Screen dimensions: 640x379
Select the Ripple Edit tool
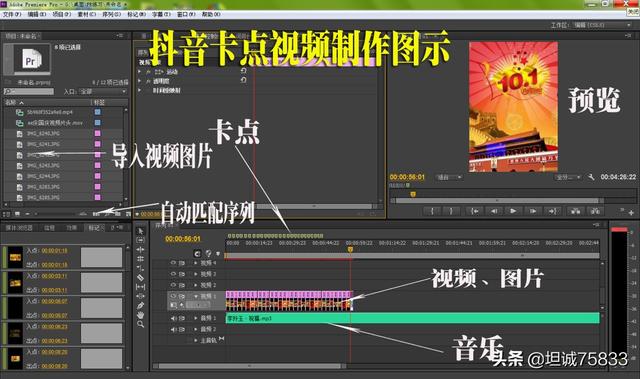point(140,250)
